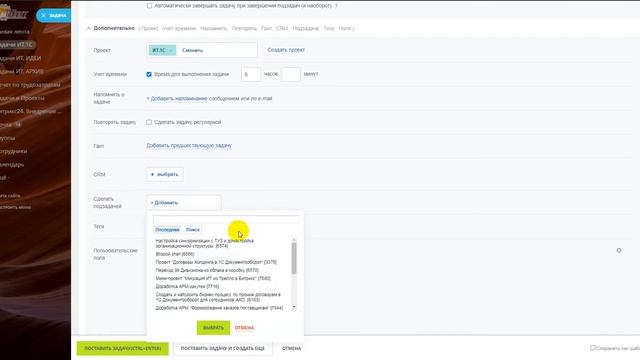The width and height of the screenshot is (640, 360).
Task: Click bottom bar 'Отмена' to discard task
Action: pos(291,349)
